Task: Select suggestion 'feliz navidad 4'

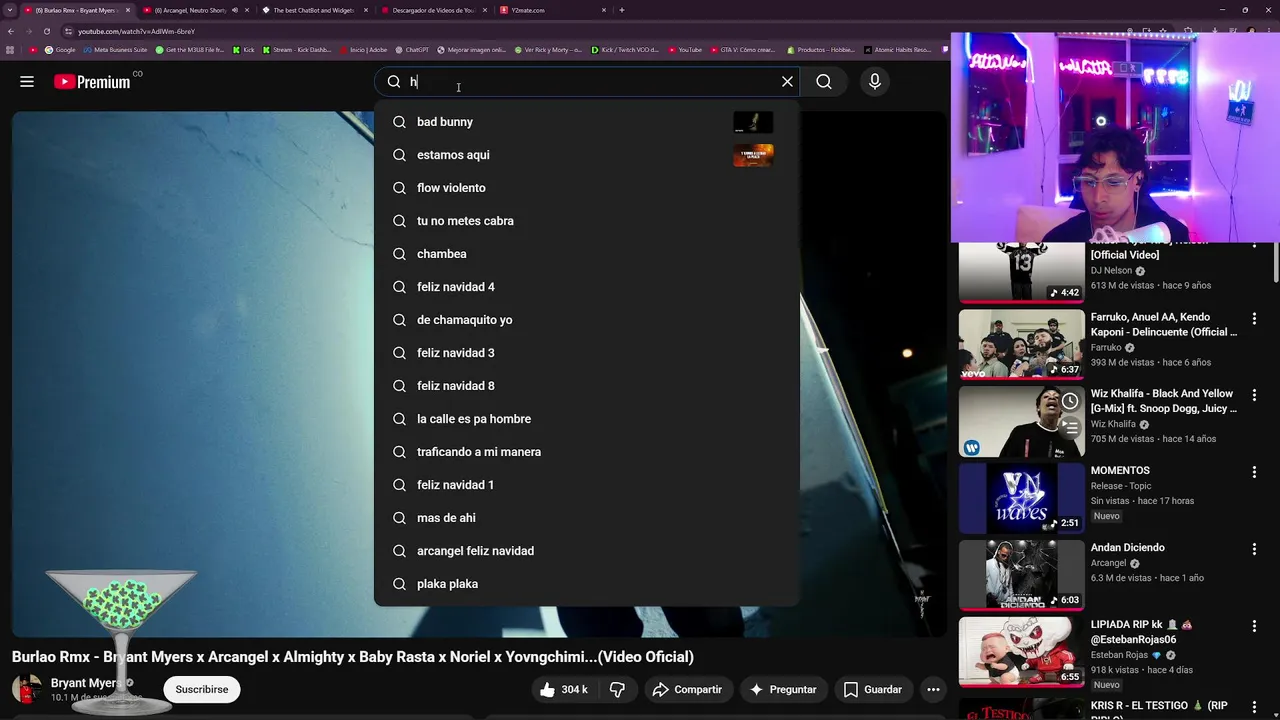Action: [x=587, y=287]
